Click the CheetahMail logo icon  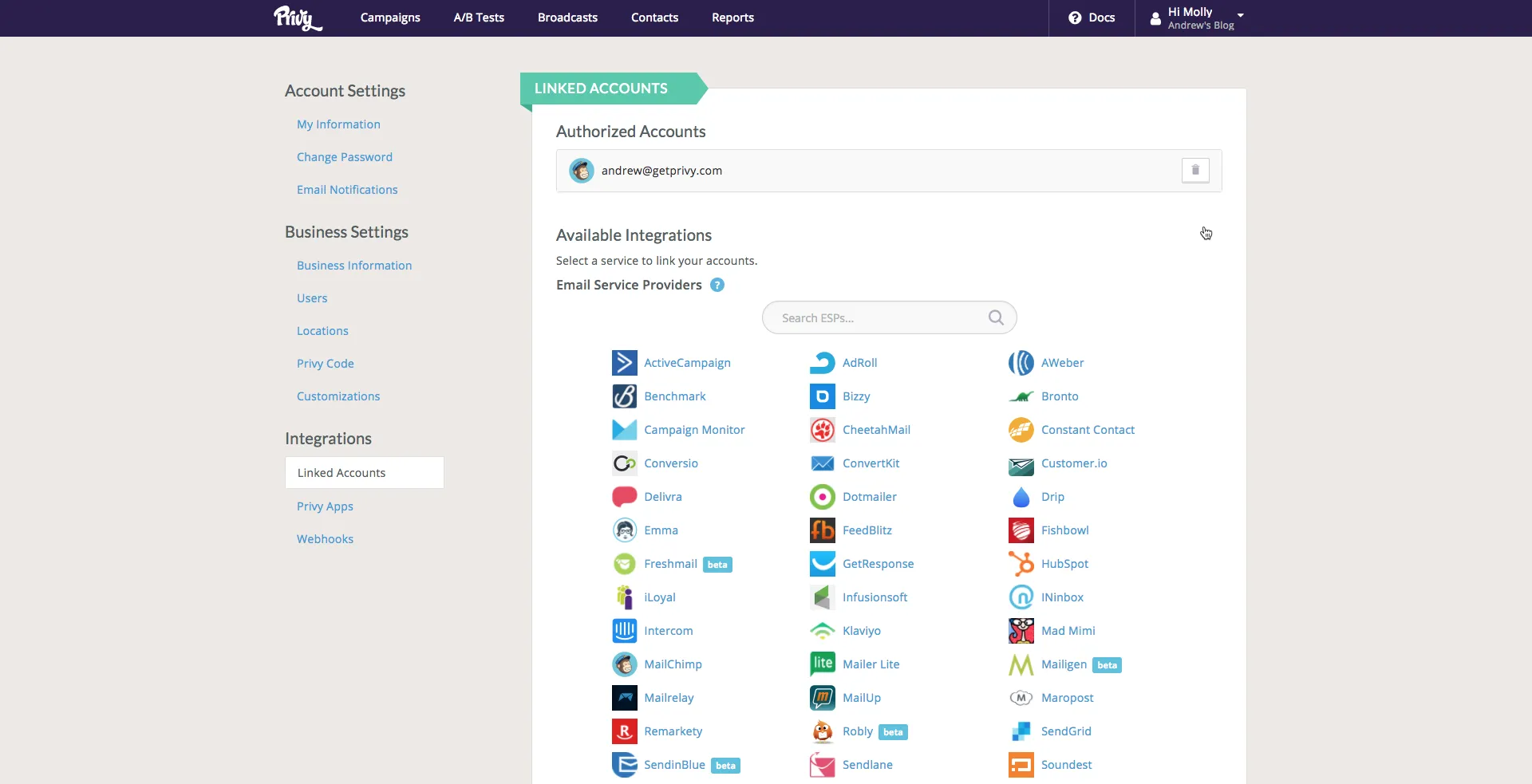point(822,430)
